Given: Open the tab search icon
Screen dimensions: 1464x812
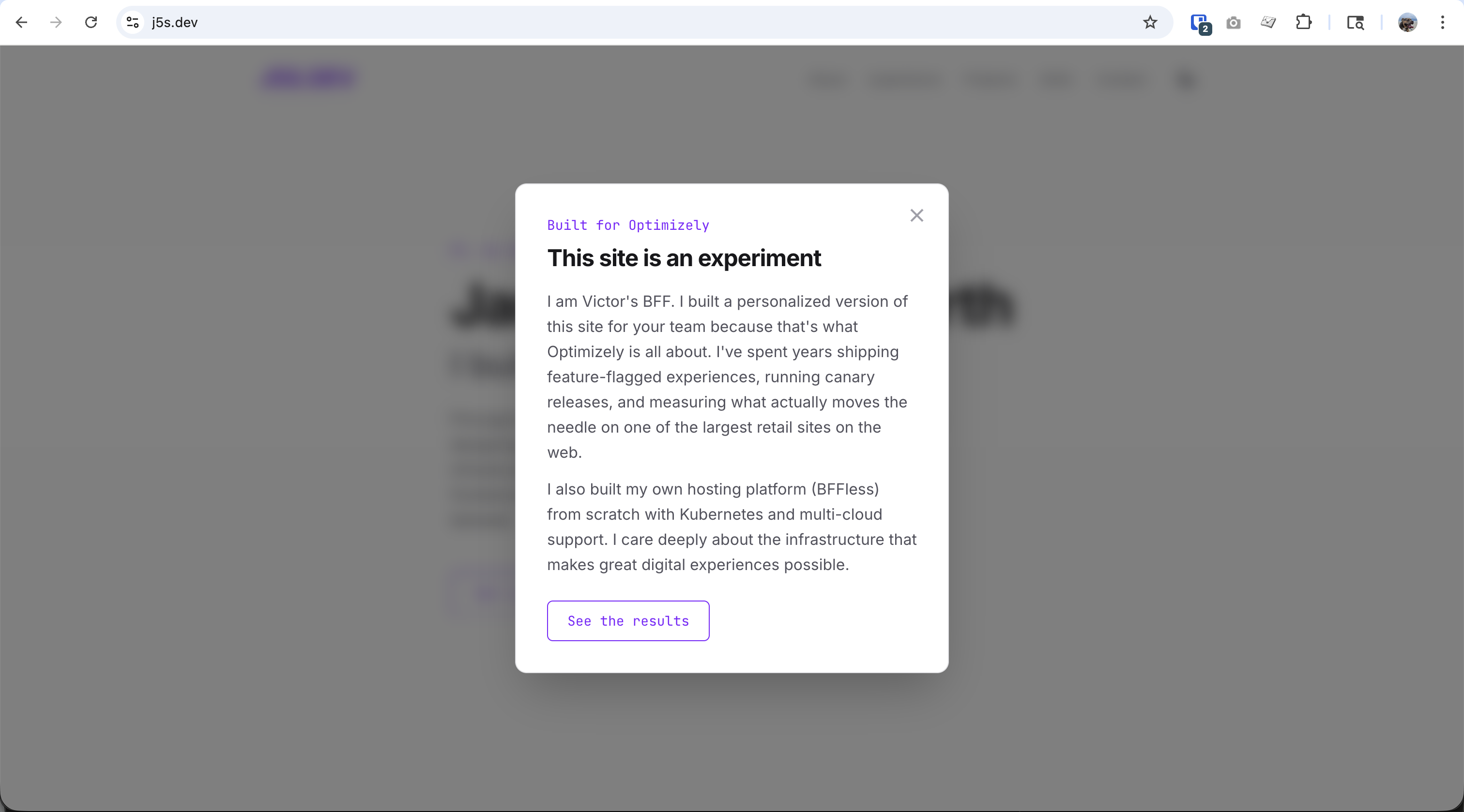Looking at the screenshot, I should point(1355,23).
